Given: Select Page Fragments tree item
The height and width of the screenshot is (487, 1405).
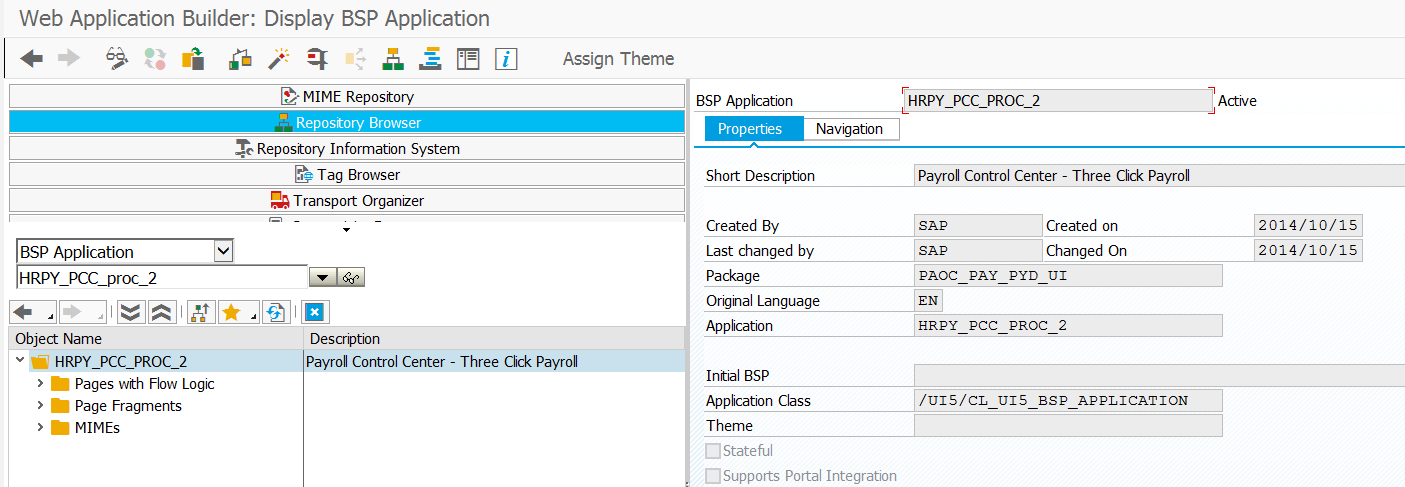Looking at the screenshot, I should click(128, 406).
